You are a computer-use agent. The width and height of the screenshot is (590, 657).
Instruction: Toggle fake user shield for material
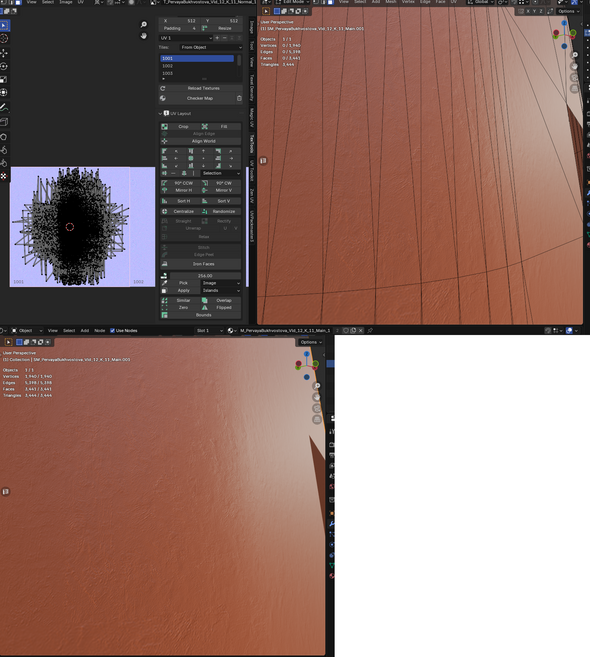(x=346, y=331)
